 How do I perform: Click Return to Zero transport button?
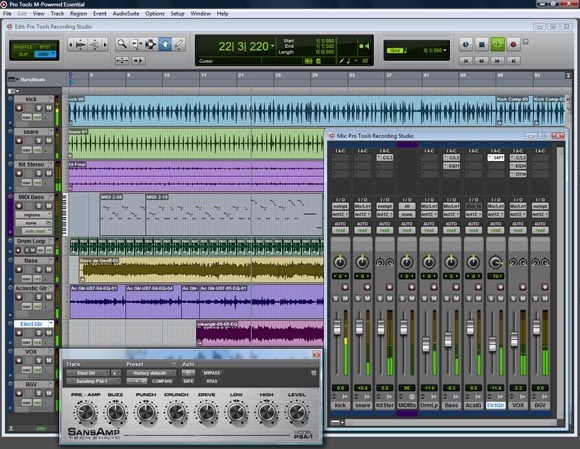click(x=466, y=60)
